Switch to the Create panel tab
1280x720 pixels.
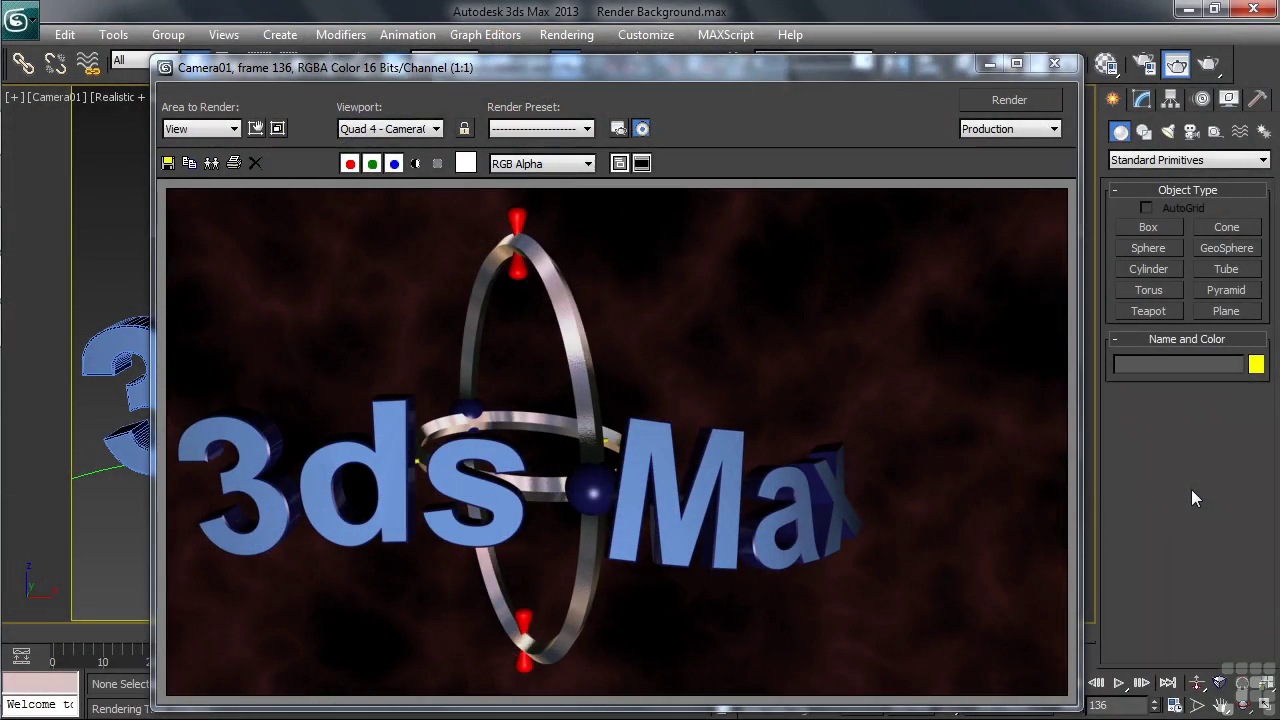click(x=1113, y=98)
